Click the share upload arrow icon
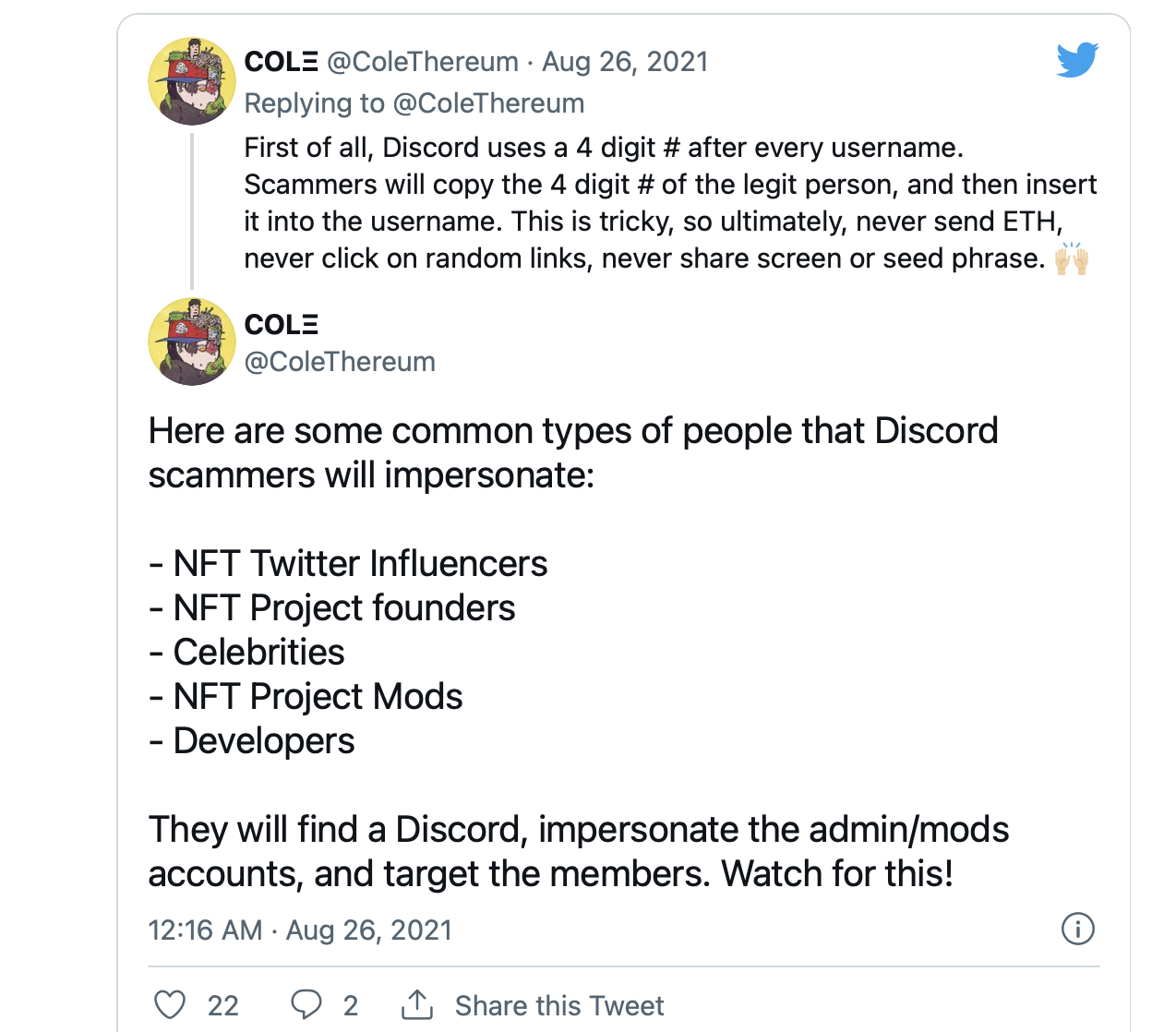The image size is (1176, 1032). [x=417, y=1004]
